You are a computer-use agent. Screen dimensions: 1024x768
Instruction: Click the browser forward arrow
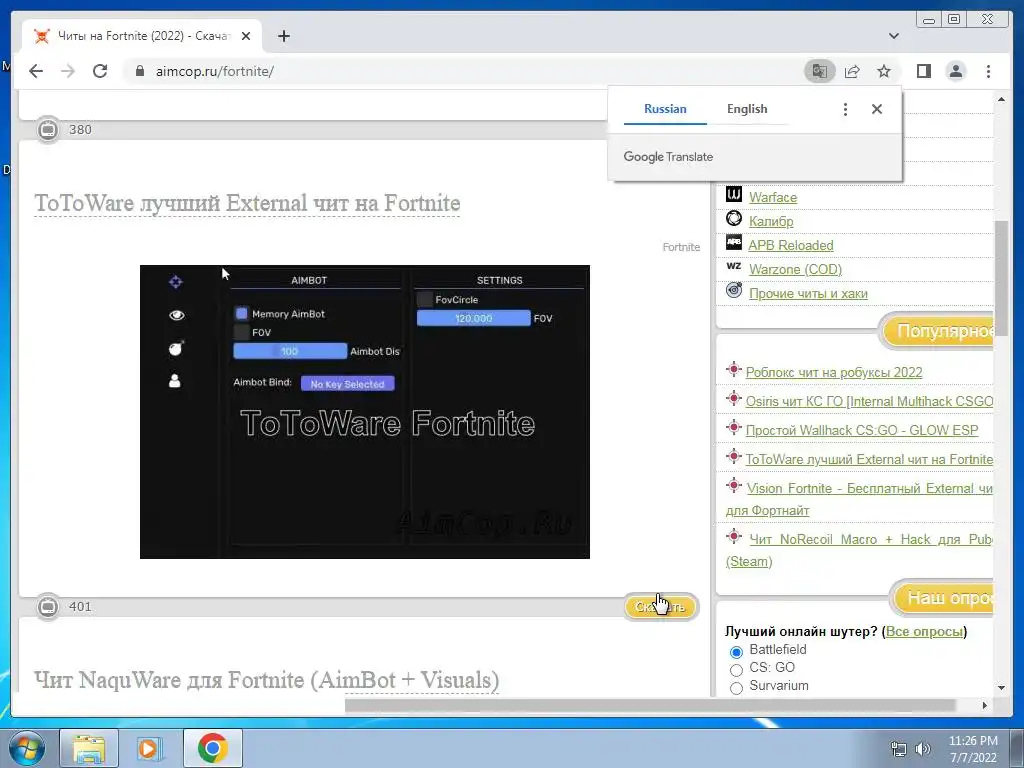click(x=68, y=71)
